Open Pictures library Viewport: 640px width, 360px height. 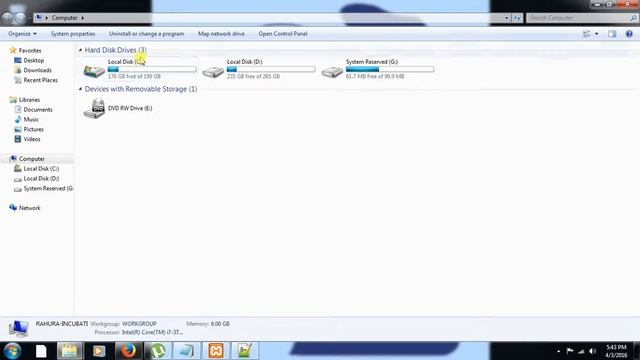click(x=33, y=129)
